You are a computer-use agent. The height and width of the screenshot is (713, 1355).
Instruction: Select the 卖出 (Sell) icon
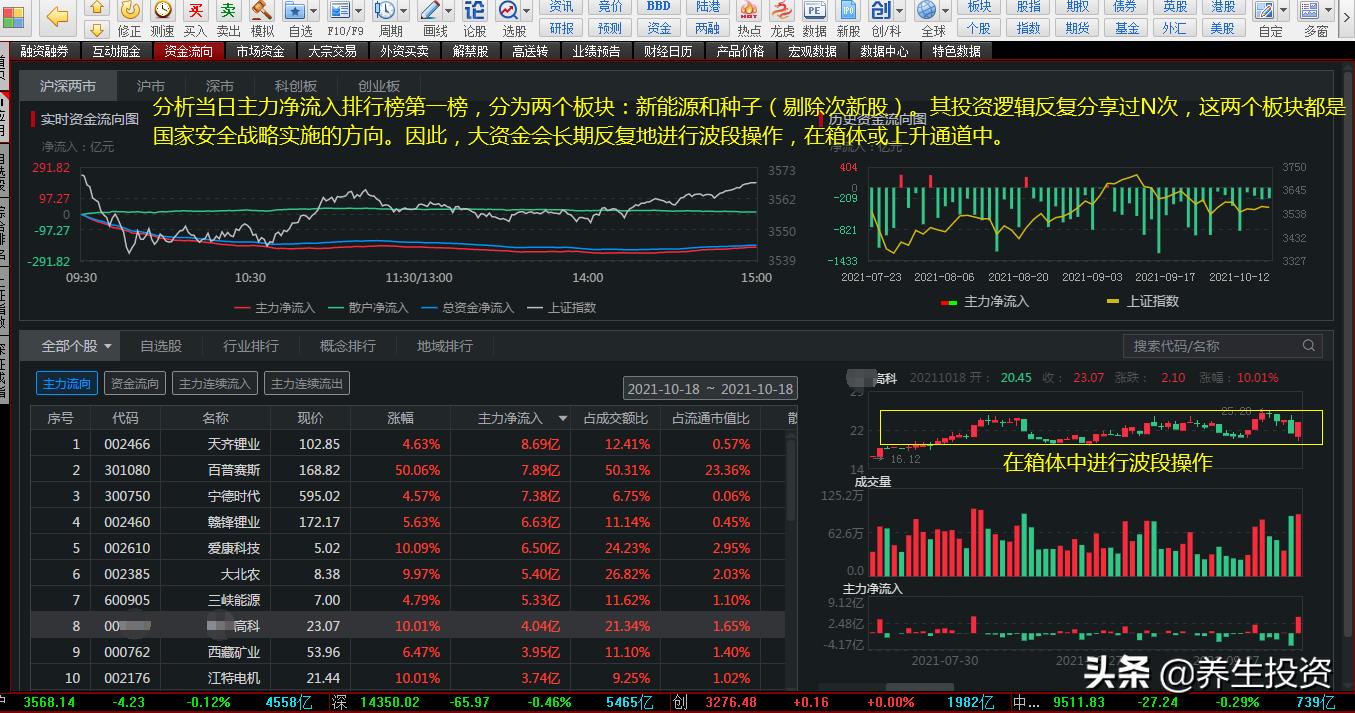229,13
